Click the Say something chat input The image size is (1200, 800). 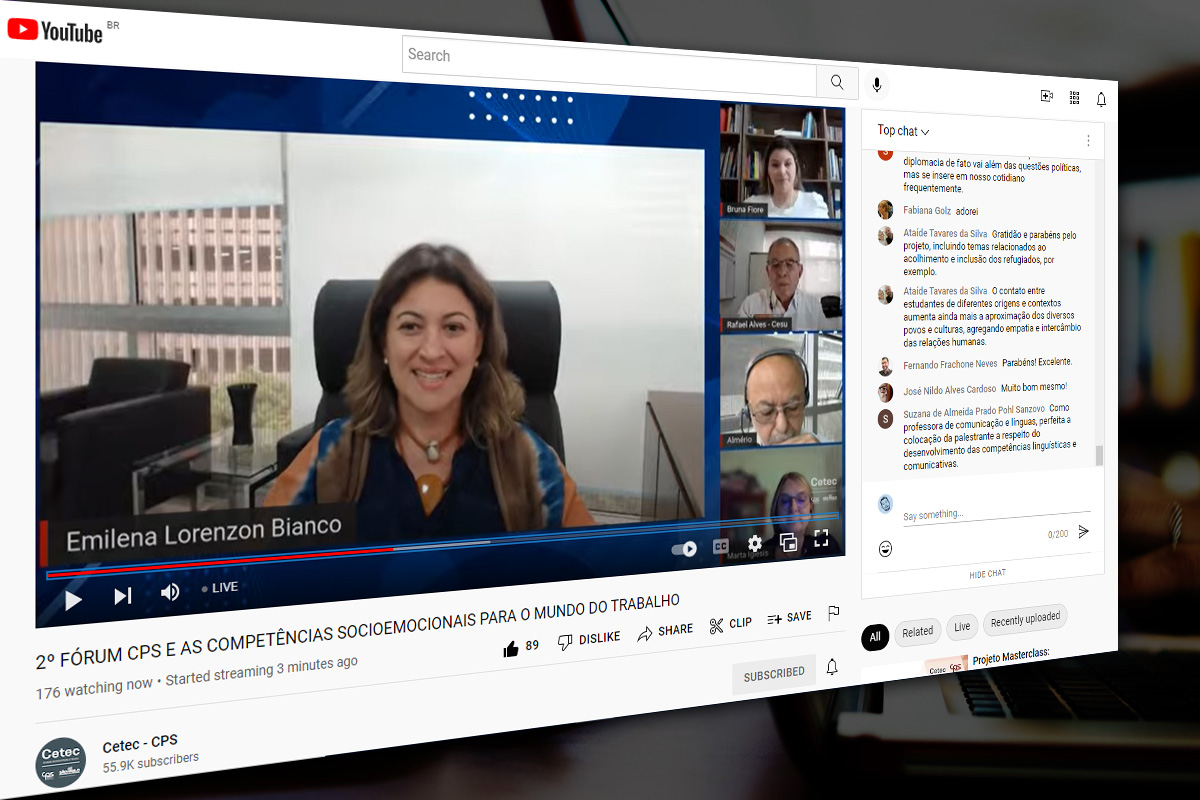tap(980, 512)
